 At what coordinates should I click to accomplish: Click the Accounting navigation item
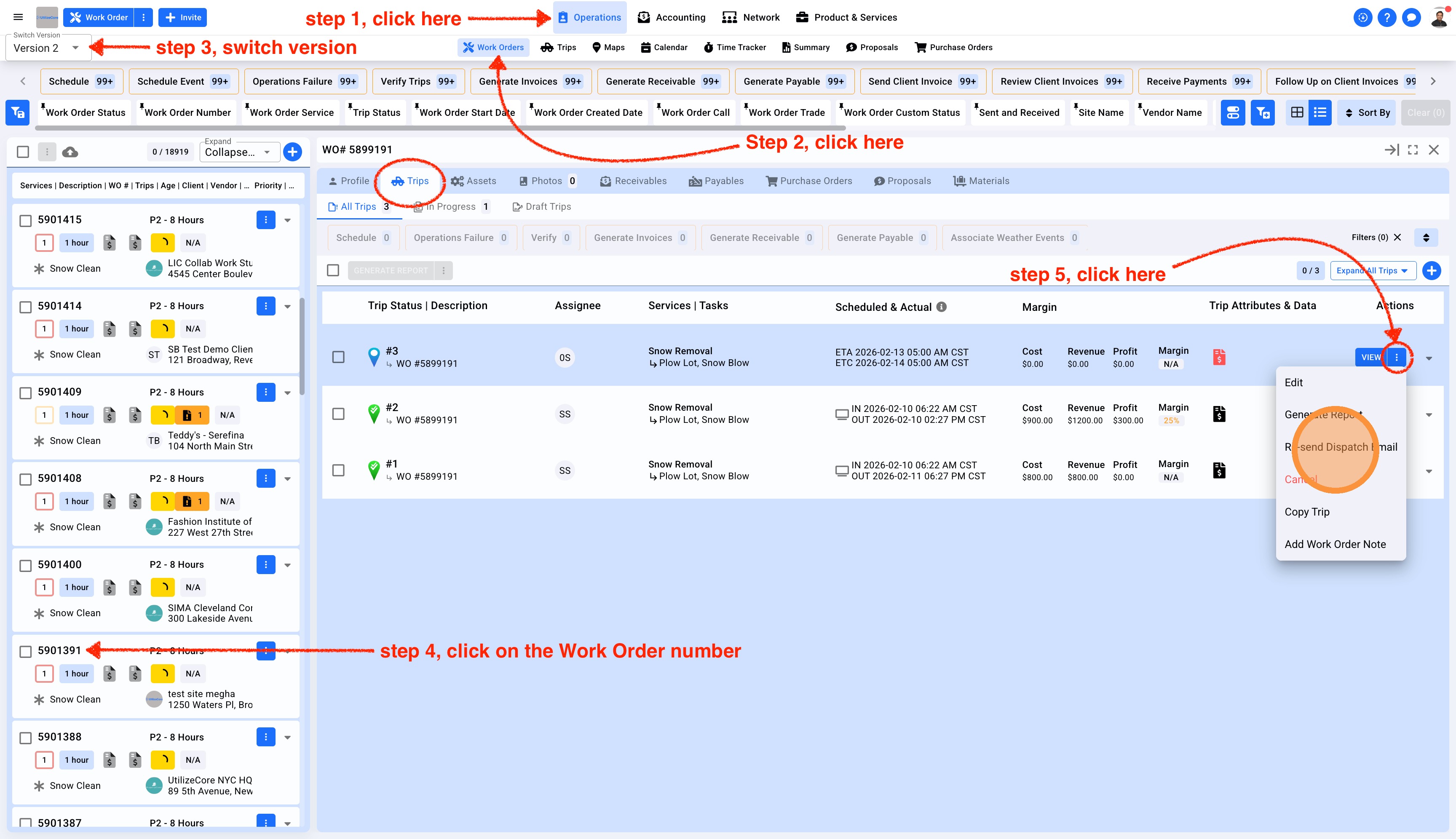coord(672,17)
